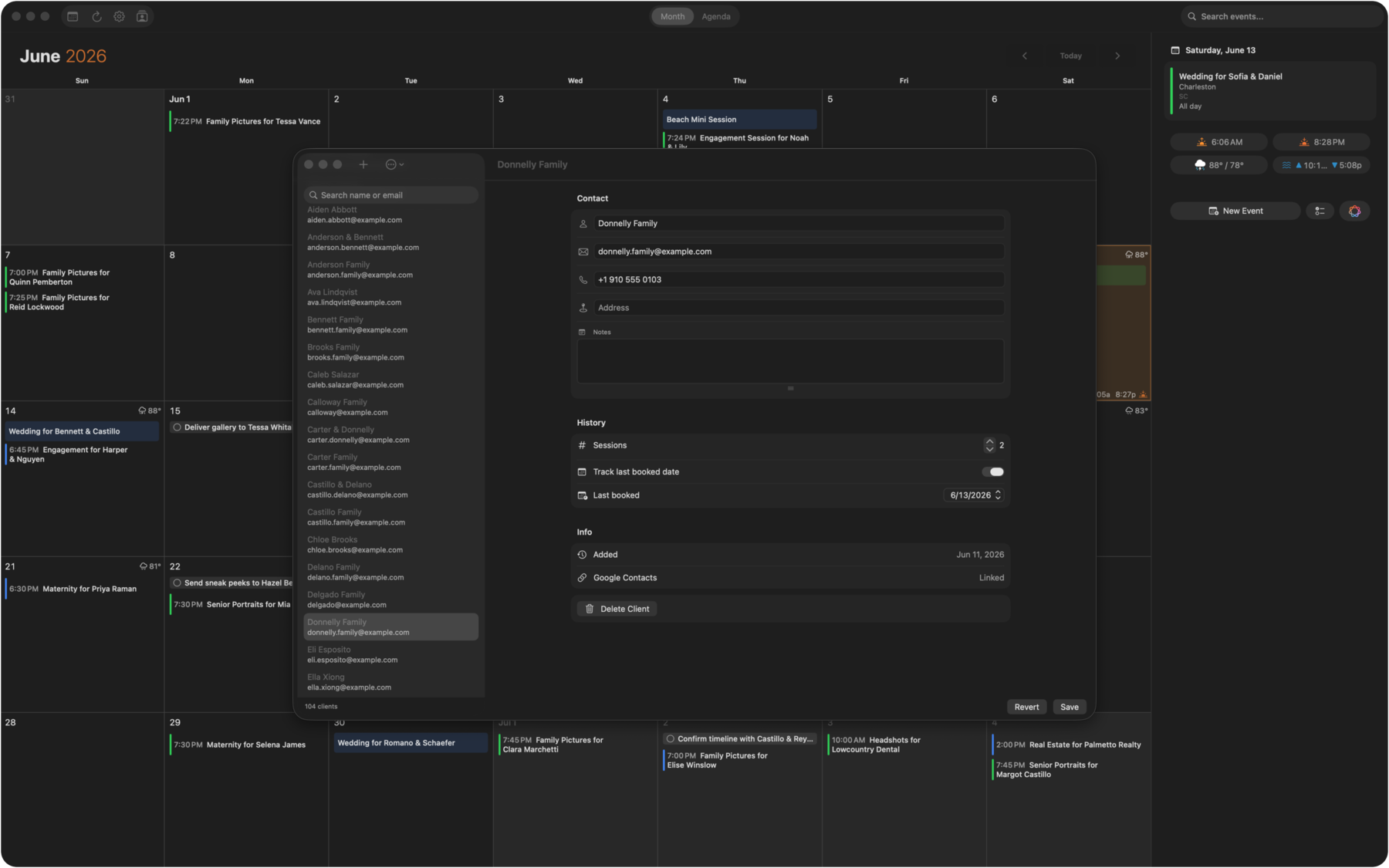Screen dimensions: 1389x868
Task: Click the plus icon to add a client
Action: (363, 164)
